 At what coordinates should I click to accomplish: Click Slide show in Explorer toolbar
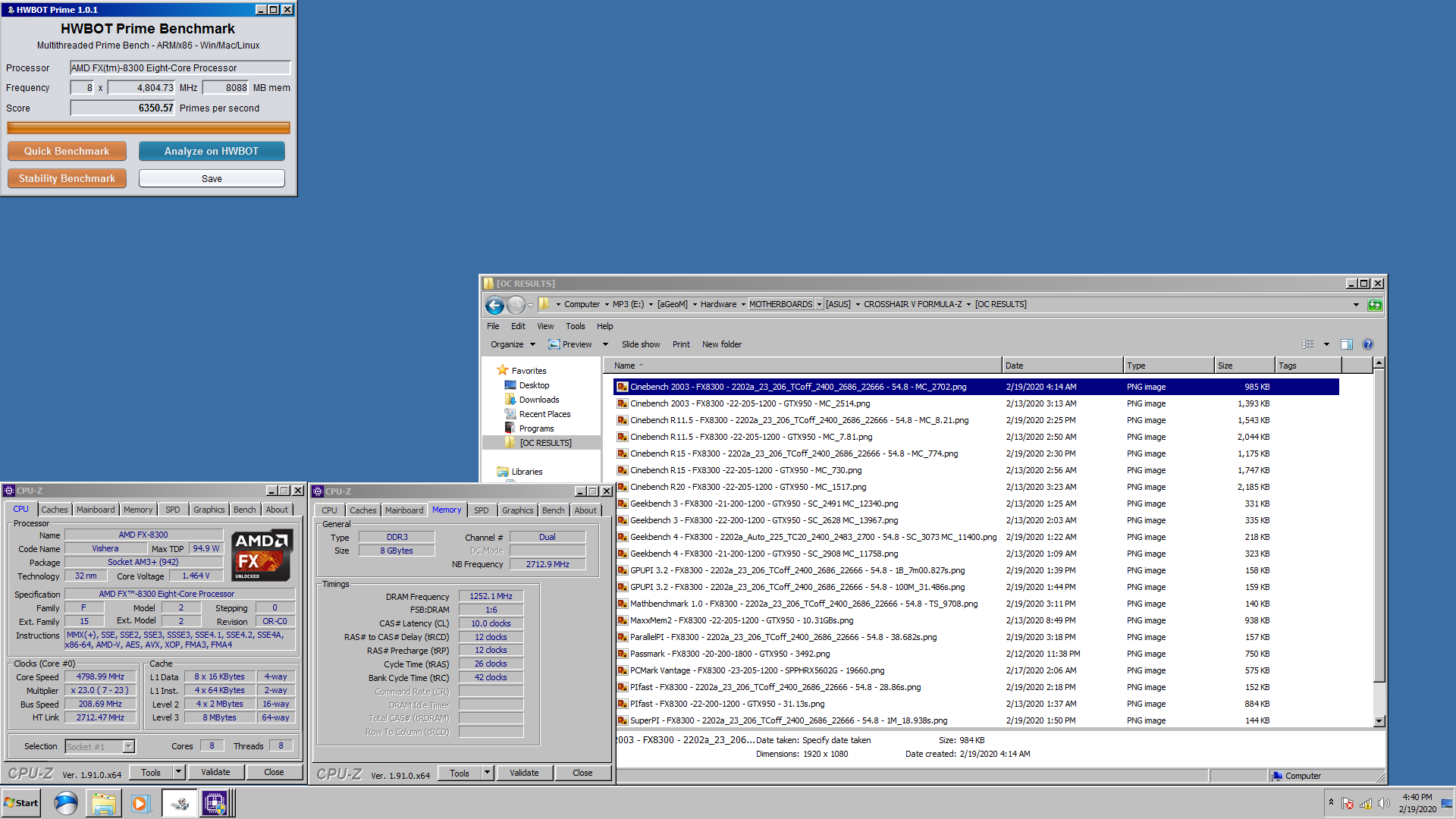coord(641,344)
